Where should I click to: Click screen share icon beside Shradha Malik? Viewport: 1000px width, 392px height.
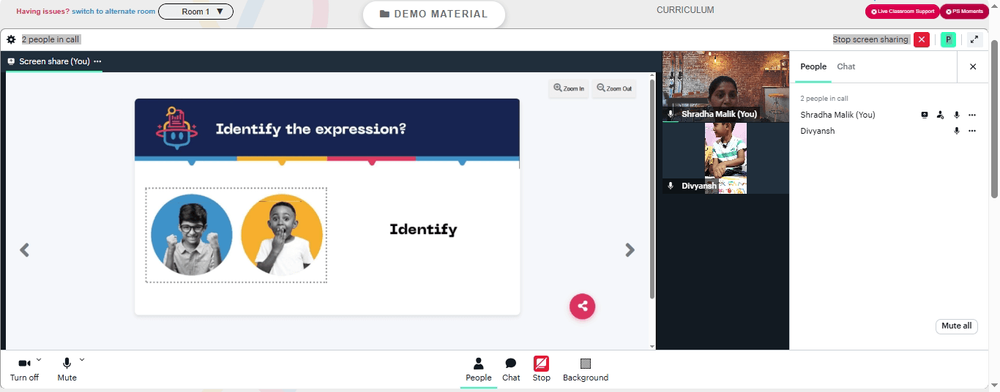(924, 115)
